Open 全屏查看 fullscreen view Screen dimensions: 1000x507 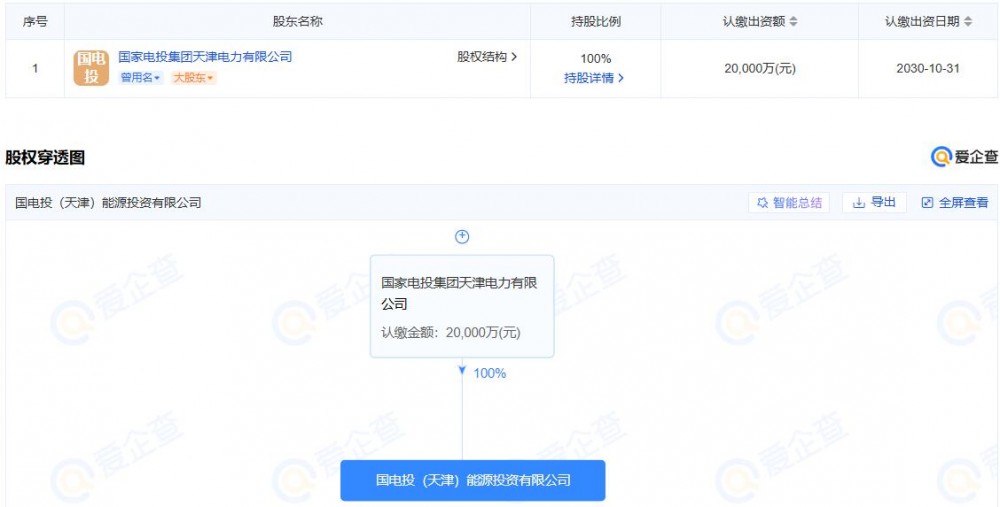(954, 203)
